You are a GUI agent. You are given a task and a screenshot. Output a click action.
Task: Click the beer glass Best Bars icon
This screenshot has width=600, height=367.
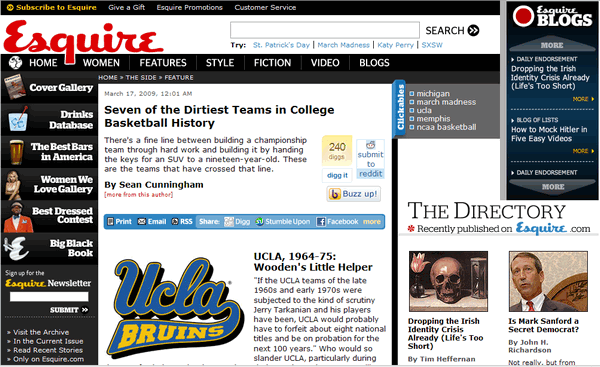pos(16,152)
